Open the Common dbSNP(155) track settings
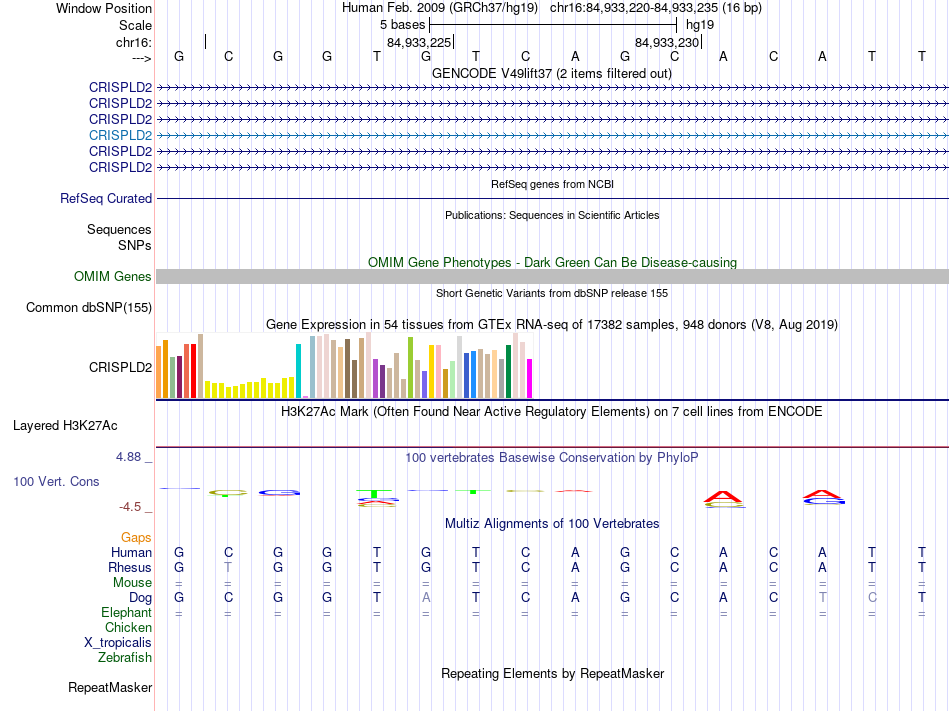Image resolution: width=950 pixels, height=711 pixels. [x=88, y=308]
